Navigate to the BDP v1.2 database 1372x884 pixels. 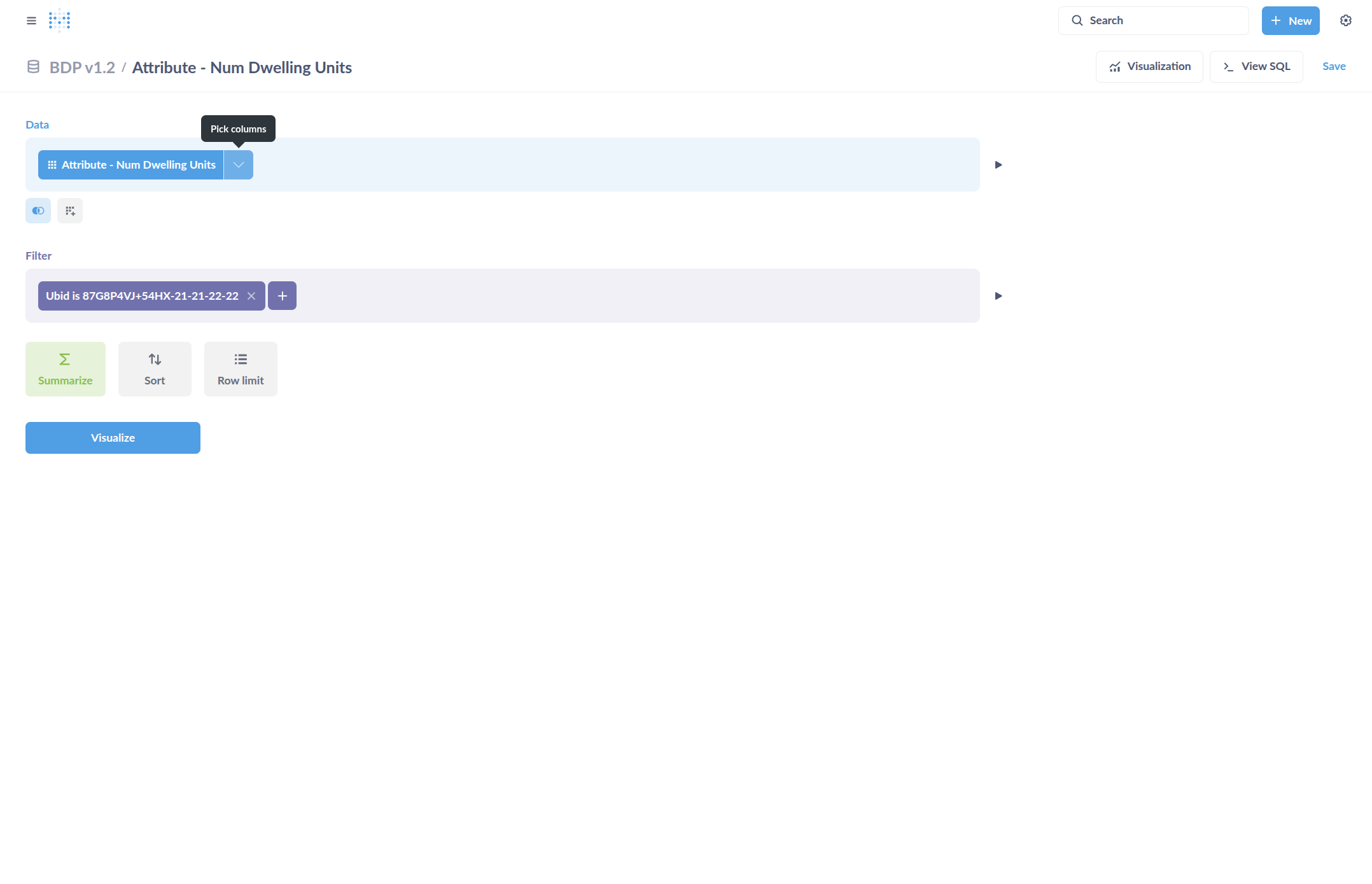82,67
